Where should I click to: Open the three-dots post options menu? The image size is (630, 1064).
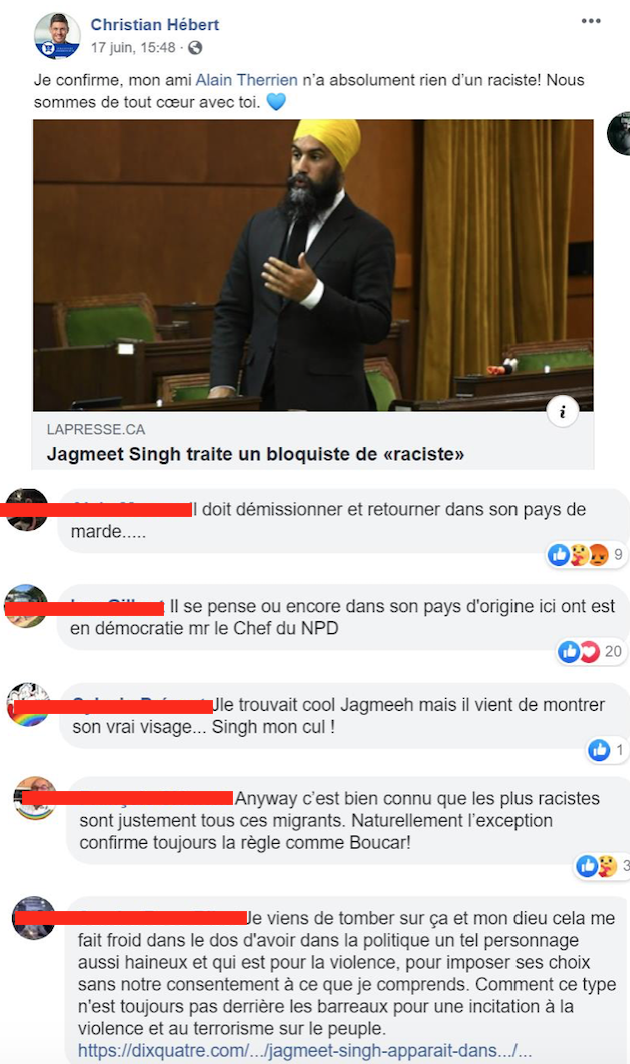[591, 21]
